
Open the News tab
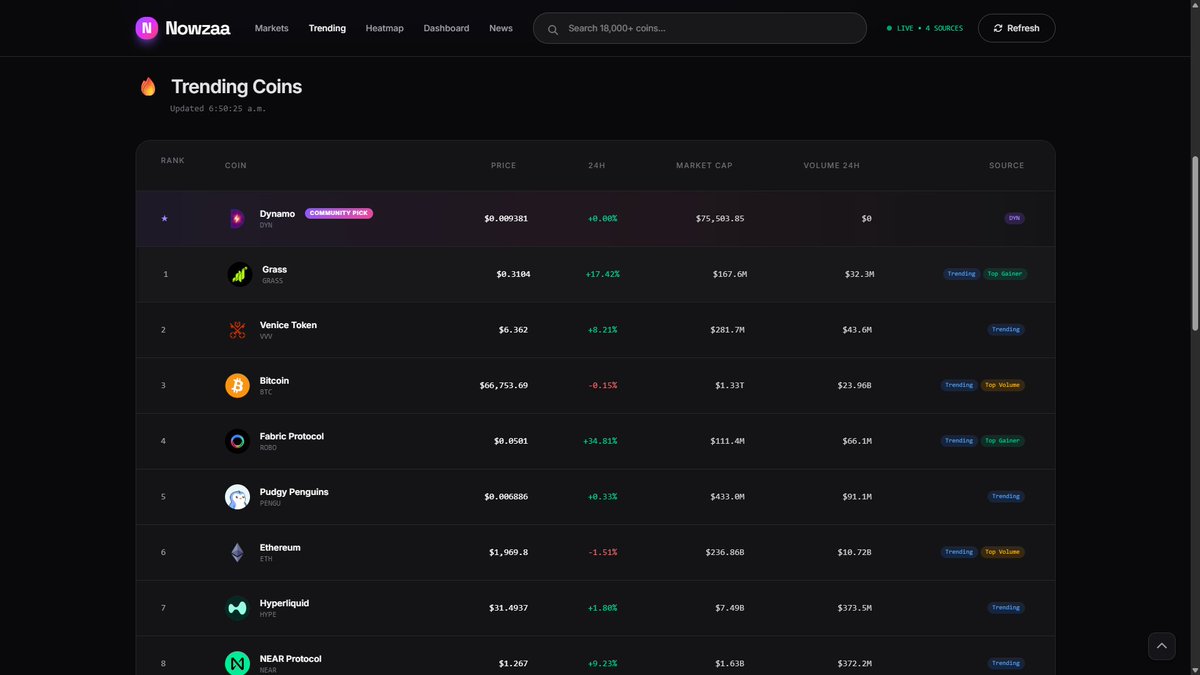(501, 28)
